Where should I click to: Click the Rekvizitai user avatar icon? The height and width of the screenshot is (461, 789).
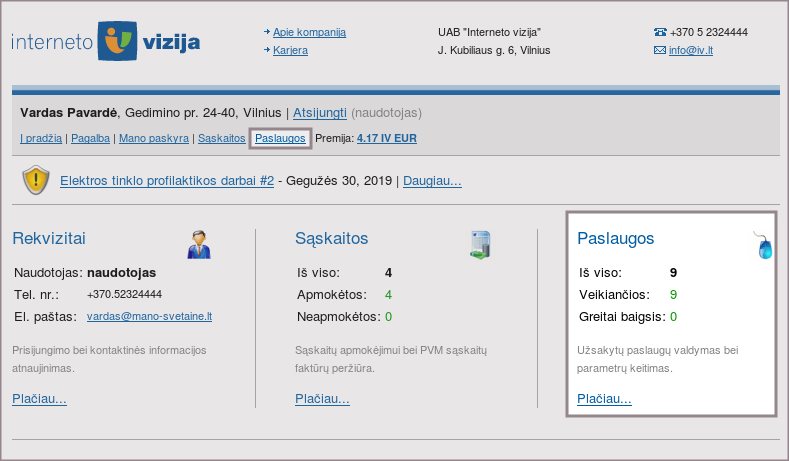click(x=198, y=244)
